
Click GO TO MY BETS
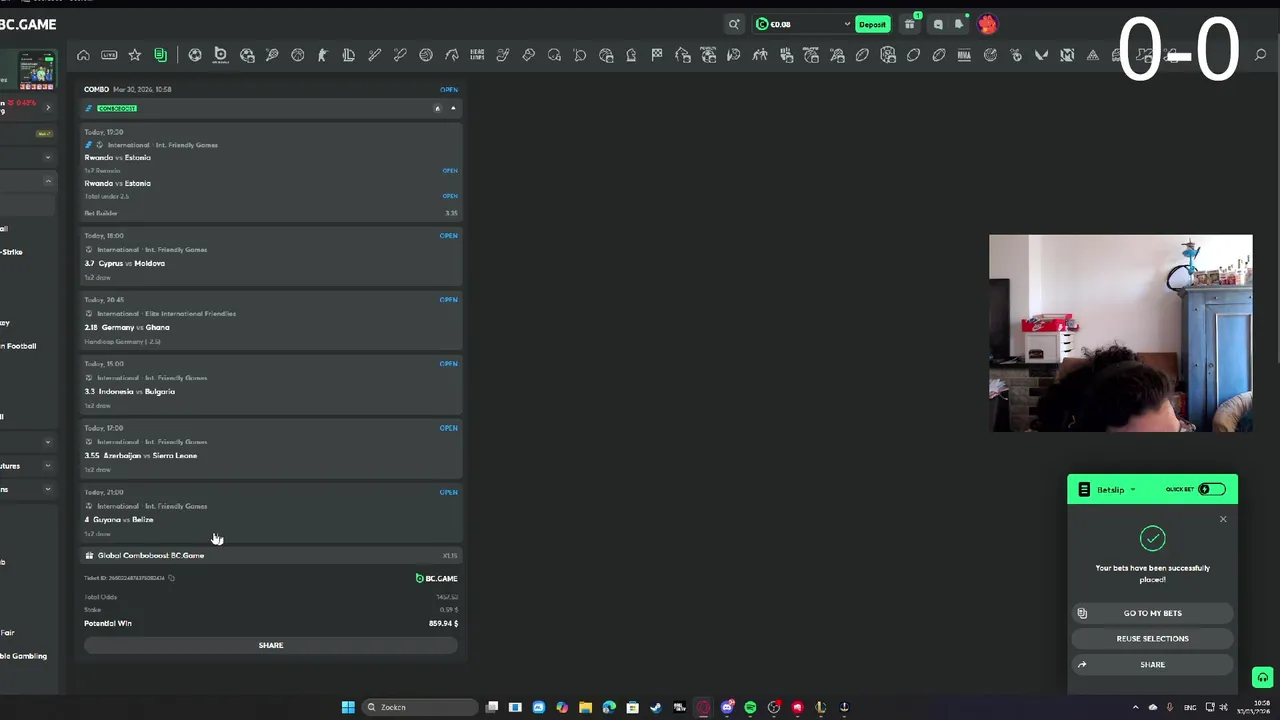pos(1152,613)
